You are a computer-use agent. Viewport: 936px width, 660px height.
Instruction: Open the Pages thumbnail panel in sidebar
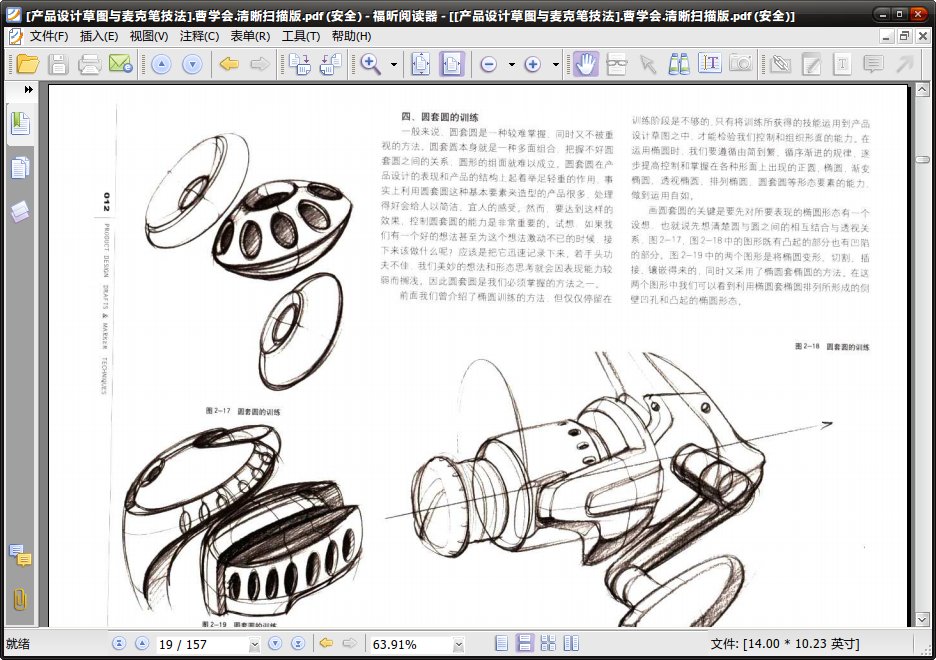(20, 168)
